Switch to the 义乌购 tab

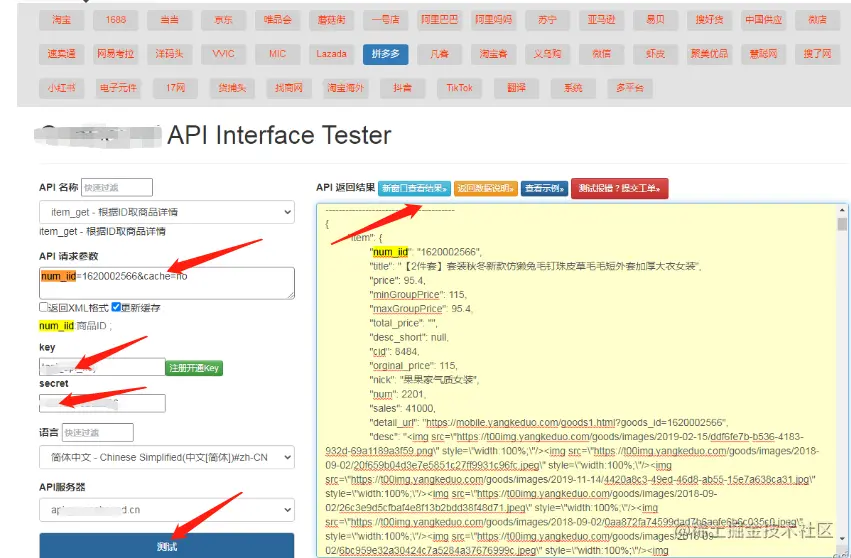[547, 54]
